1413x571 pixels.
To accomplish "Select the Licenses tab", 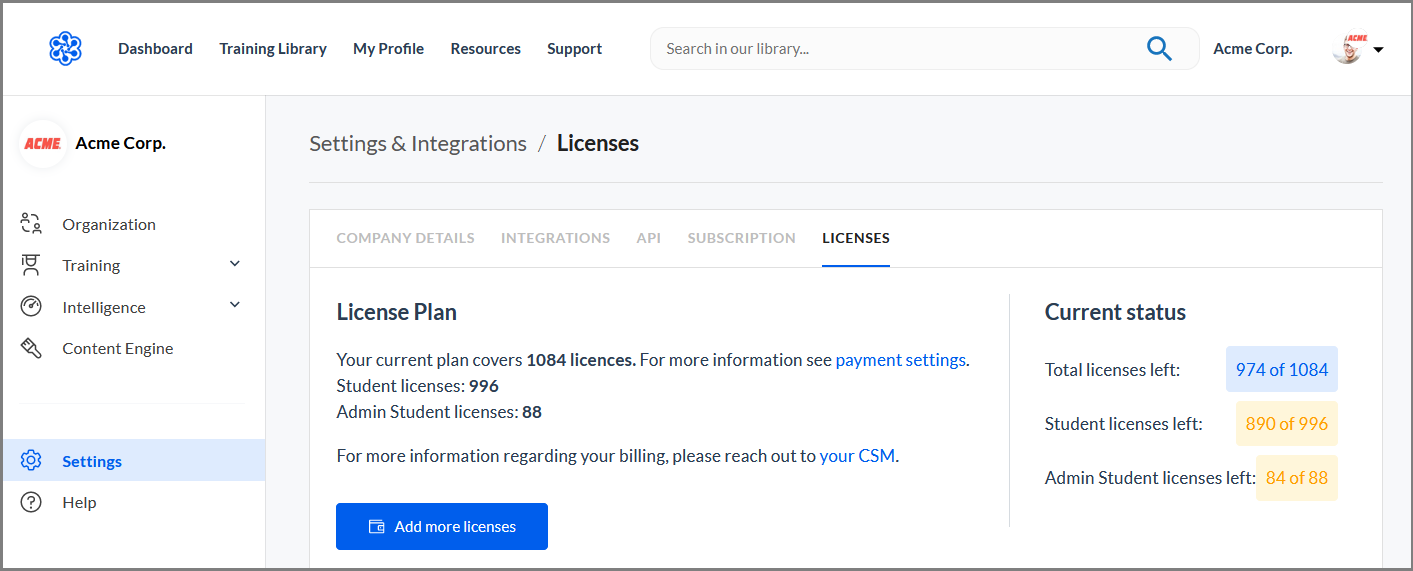I will click(x=856, y=238).
